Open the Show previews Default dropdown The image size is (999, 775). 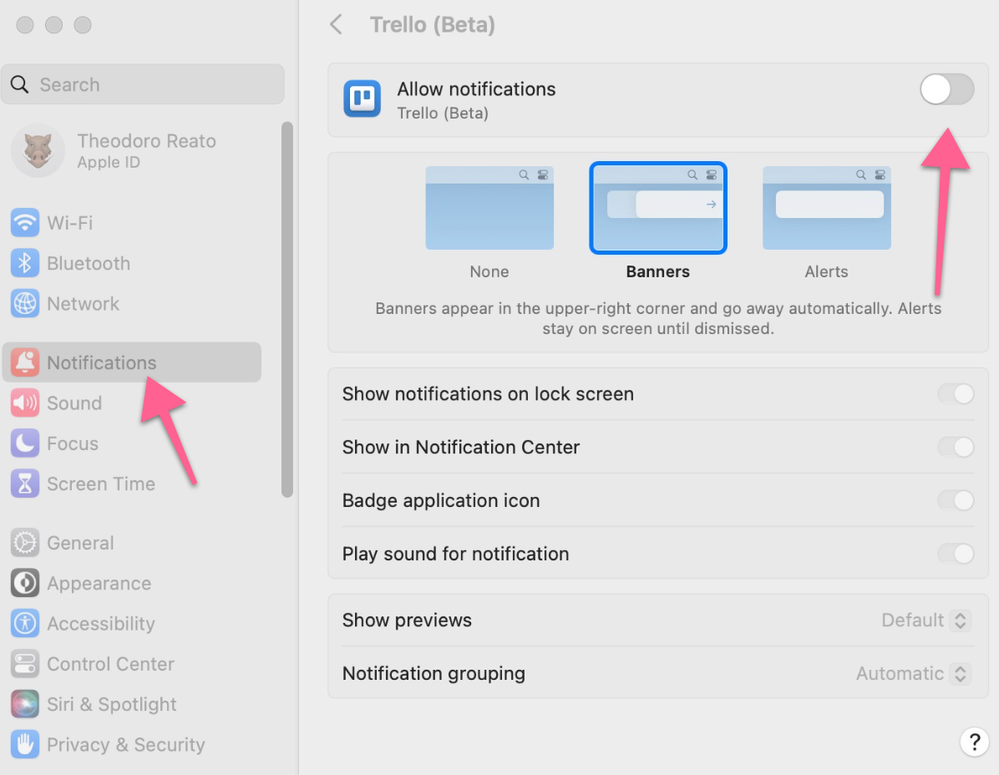point(926,620)
